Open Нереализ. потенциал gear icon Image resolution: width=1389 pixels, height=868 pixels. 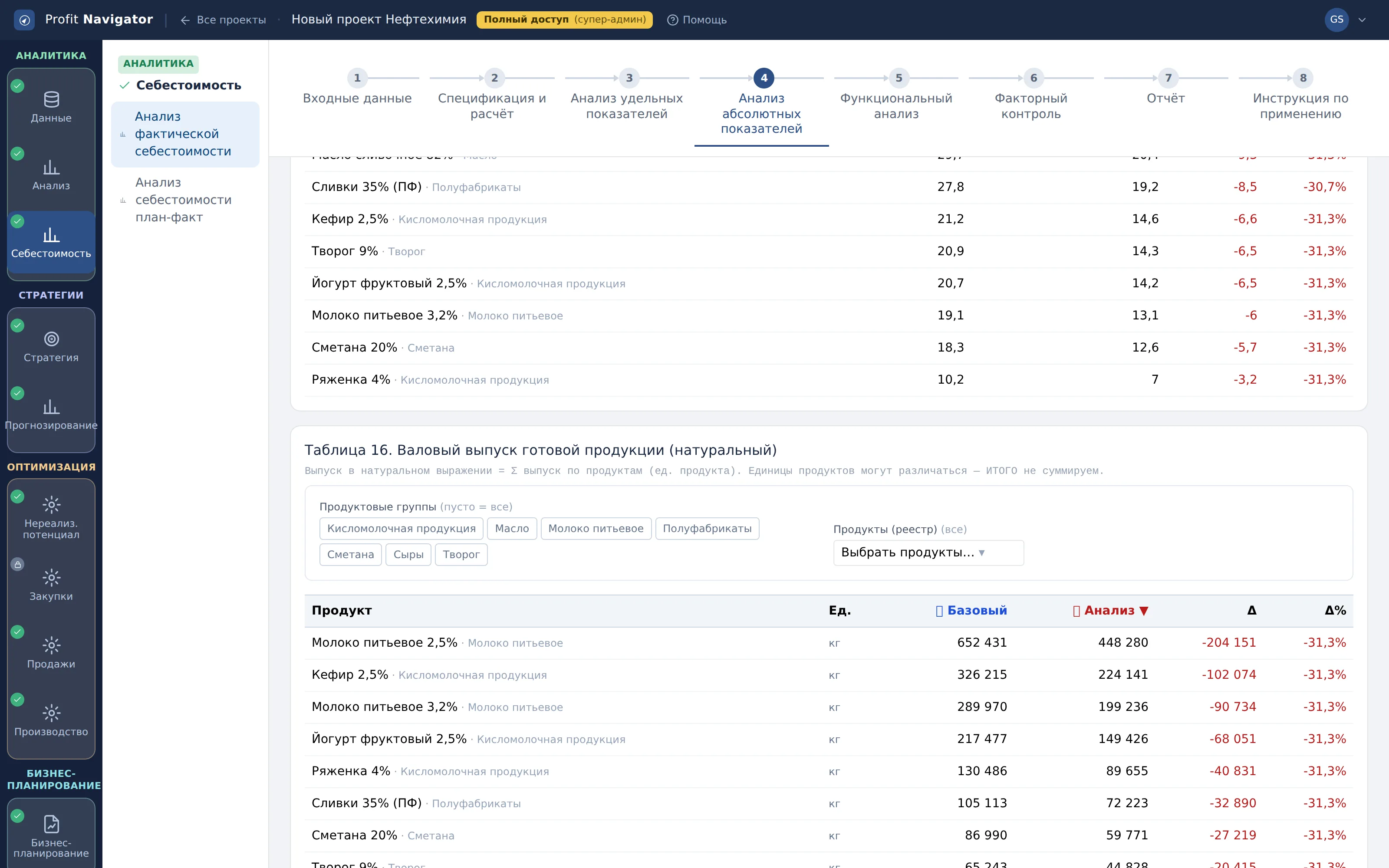click(x=51, y=505)
